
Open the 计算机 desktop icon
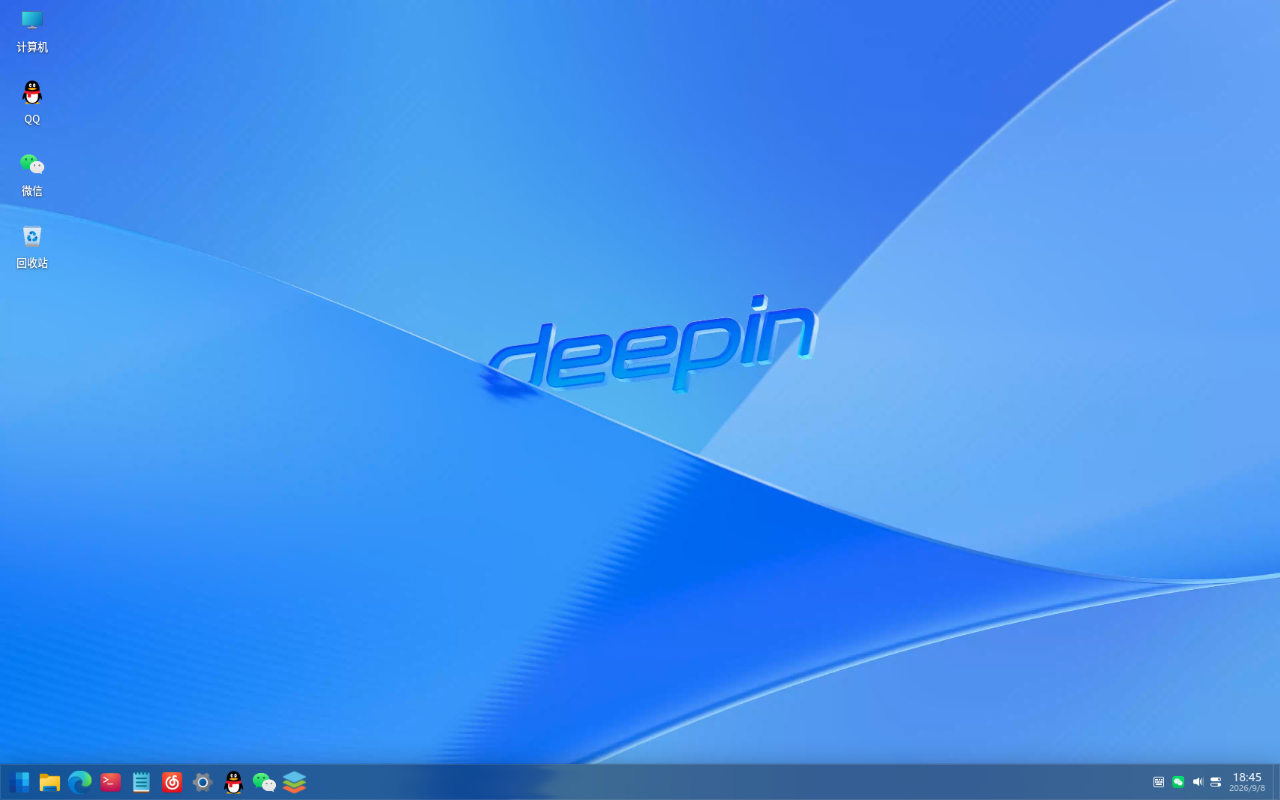coord(32,31)
